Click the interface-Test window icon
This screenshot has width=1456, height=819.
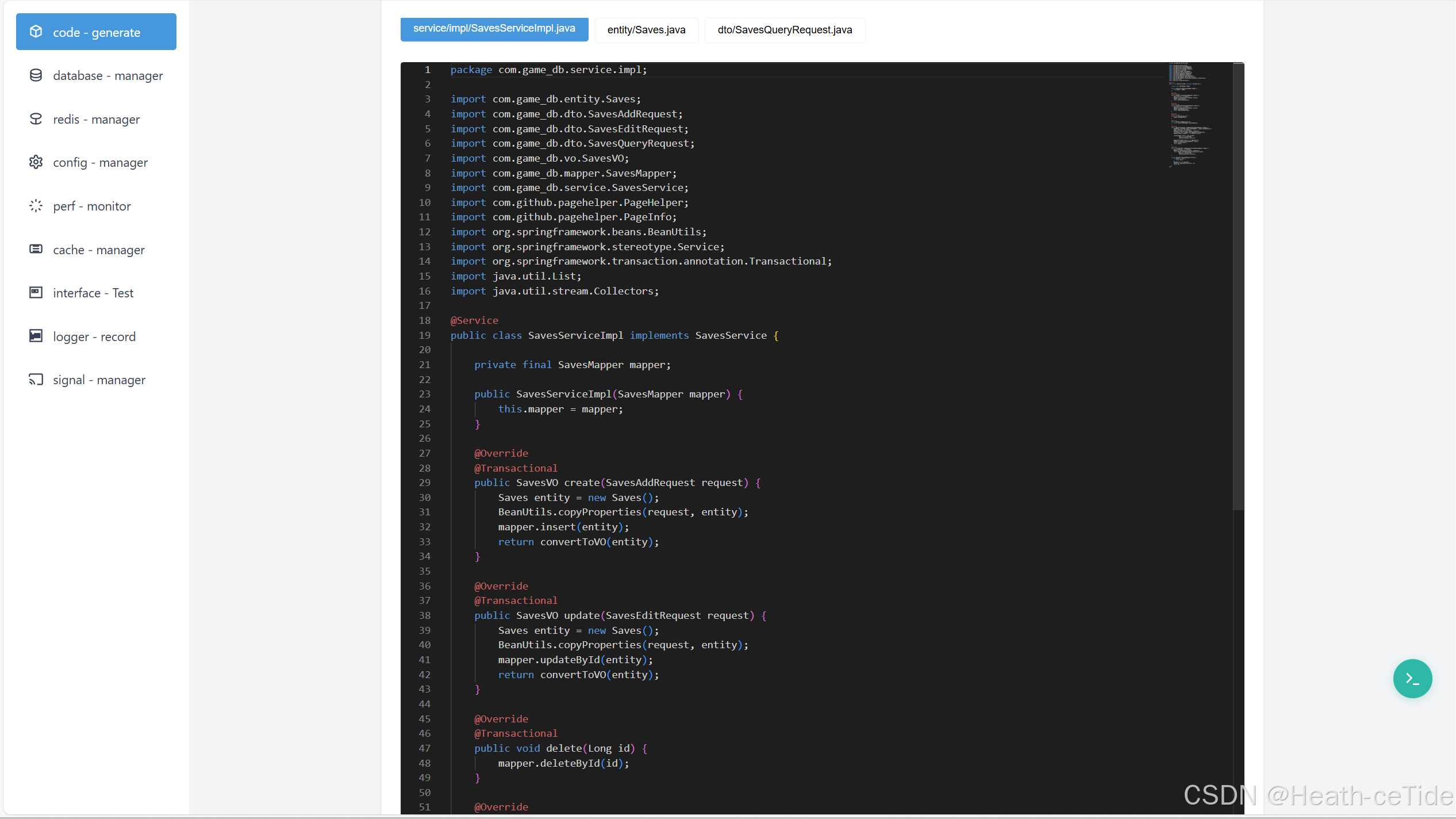(x=36, y=293)
